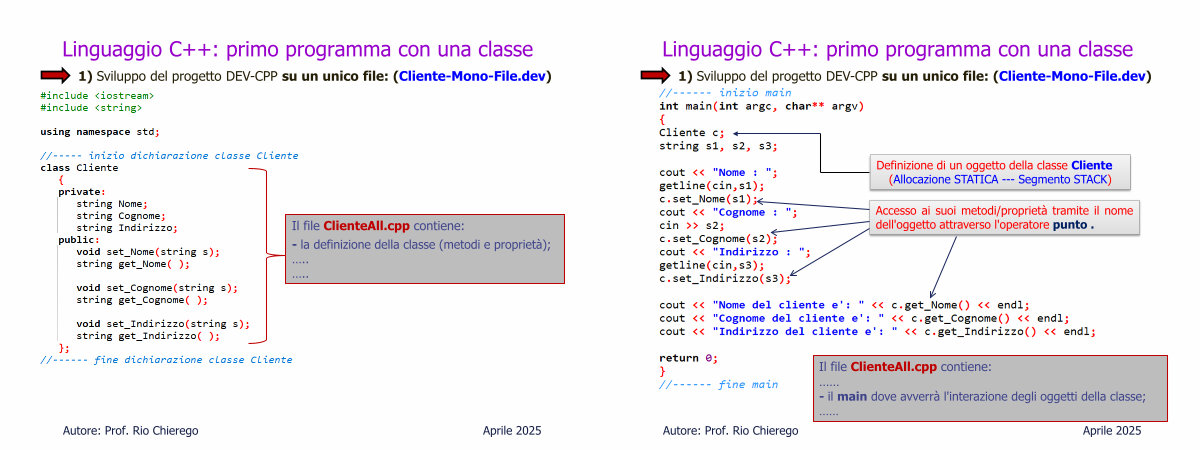The height and width of the screenshot is (450, 1200).
Task: Click the 'Nome del cliente e':' cout line
Action: [x=844, y=305]
